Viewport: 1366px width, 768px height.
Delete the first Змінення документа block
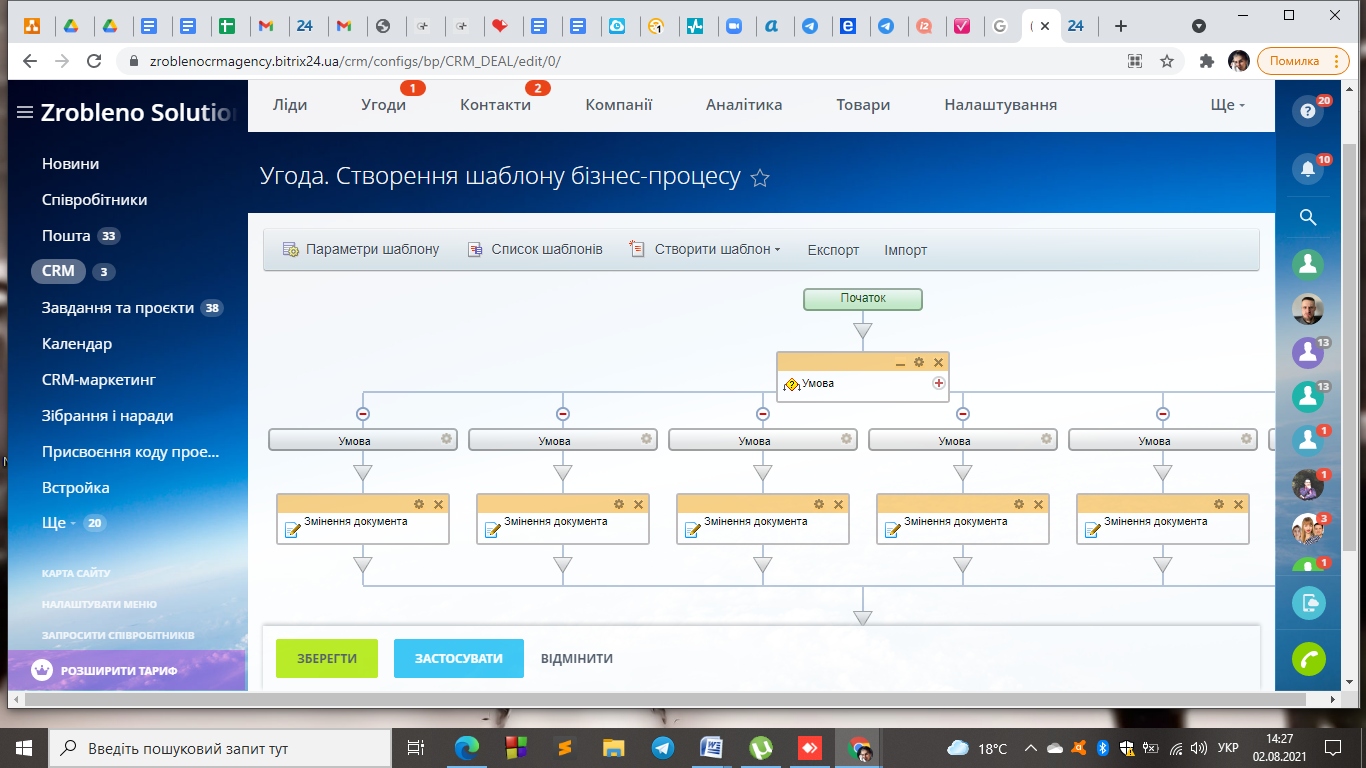point(438,504)
